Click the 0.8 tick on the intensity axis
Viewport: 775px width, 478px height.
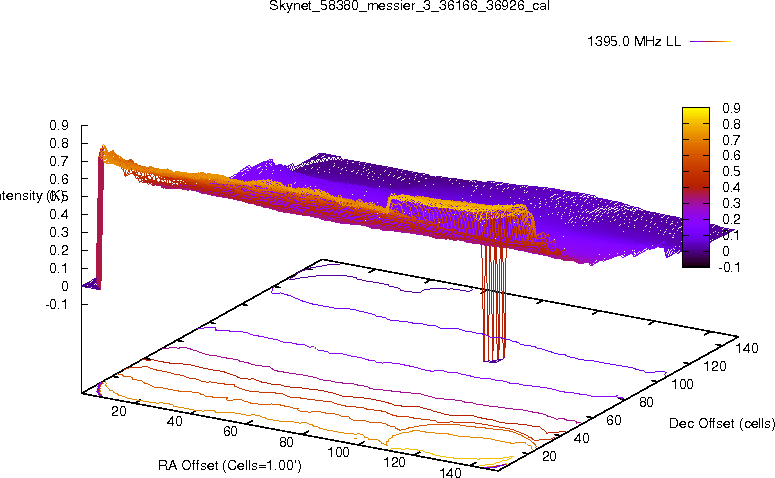tap(58, 143)
